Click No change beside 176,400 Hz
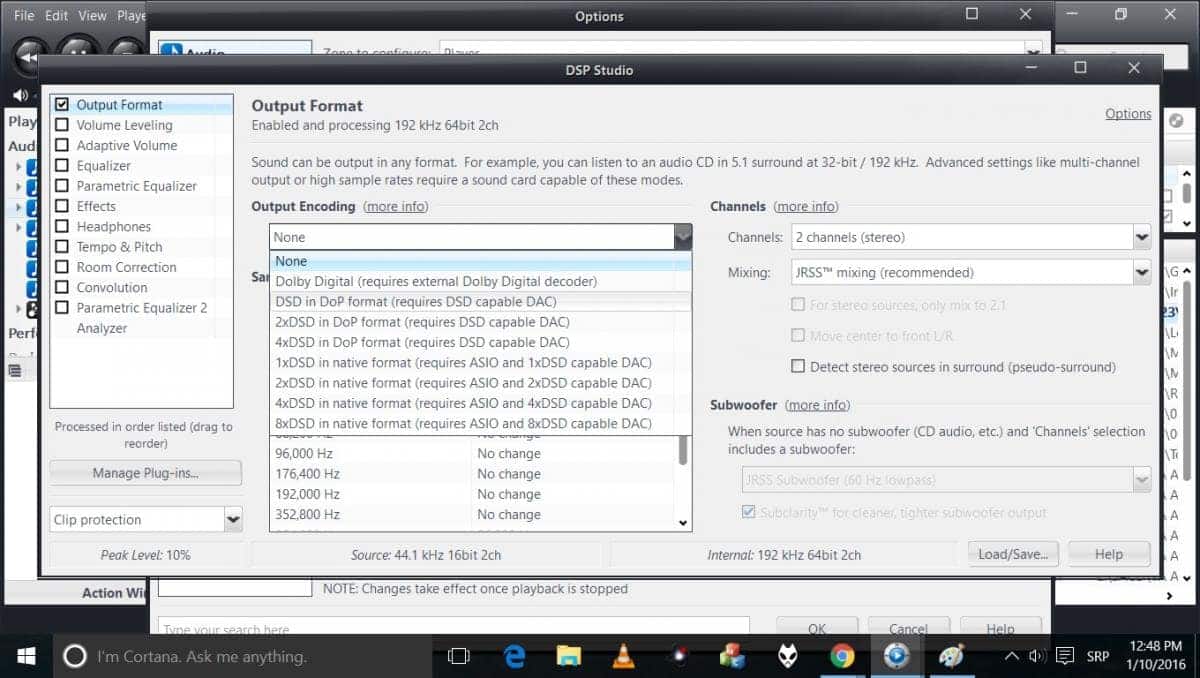The image size is (1200, 678). pos(509,474)
